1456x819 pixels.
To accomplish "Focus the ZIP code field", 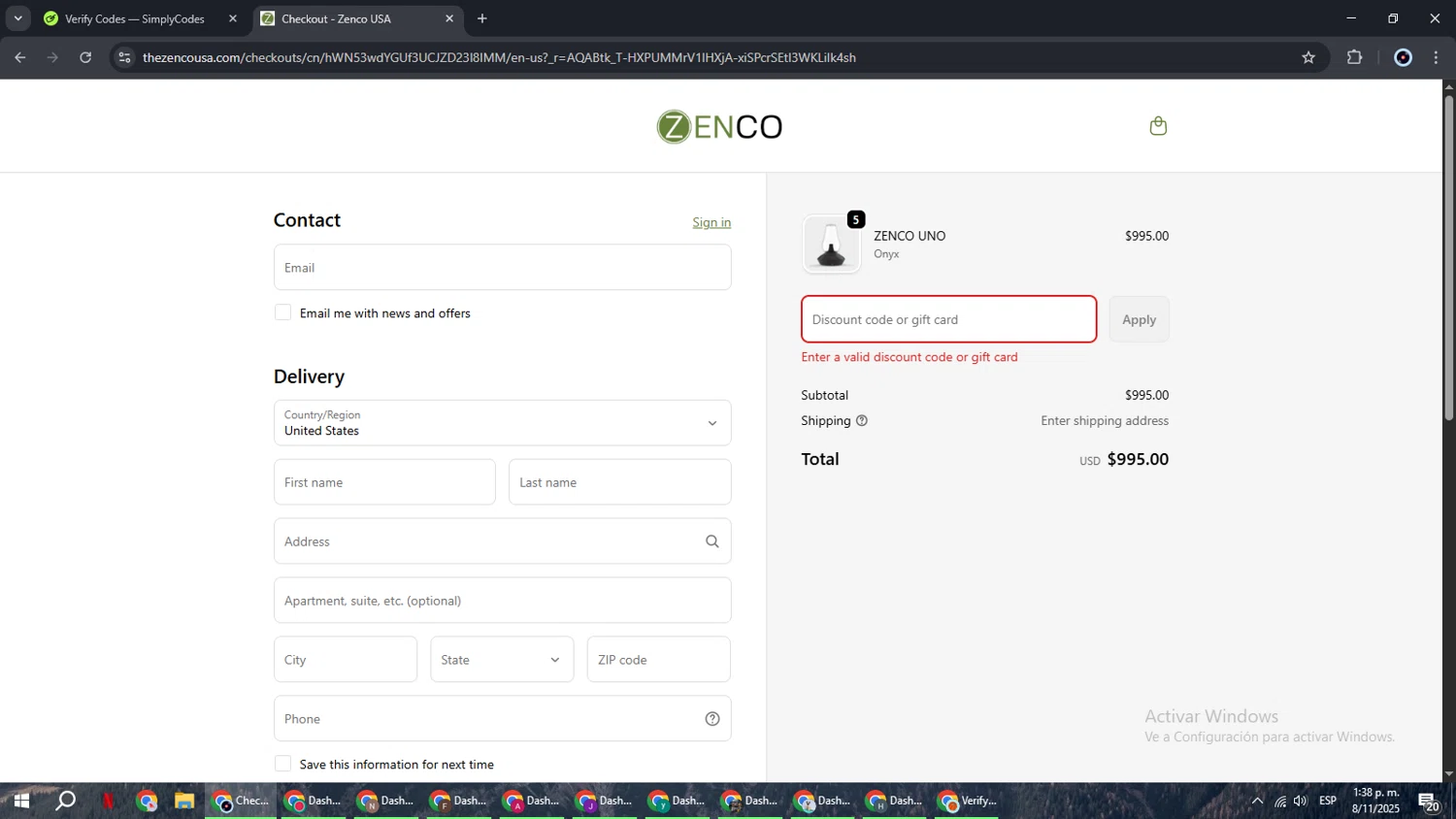I will 658,660.
